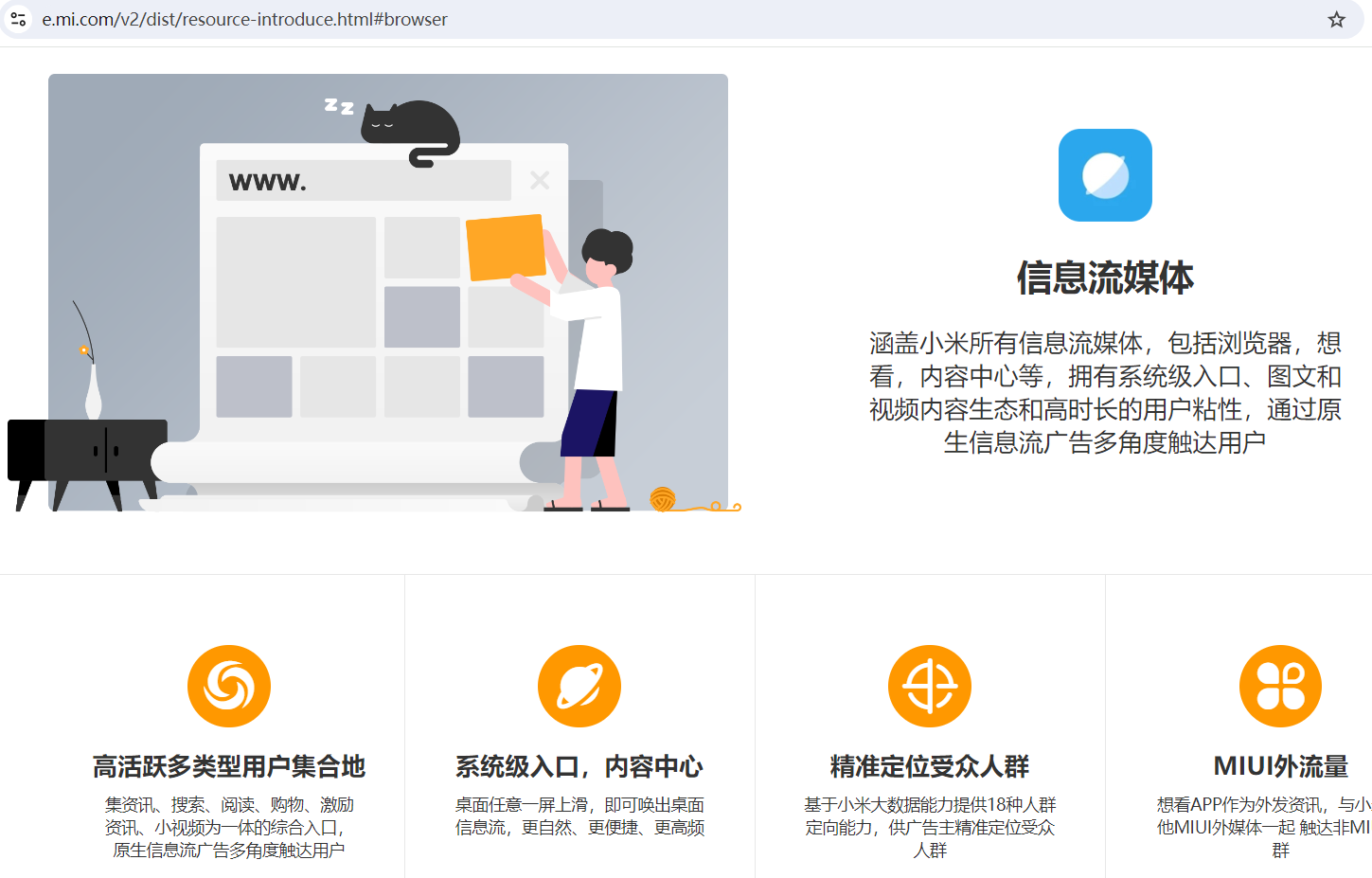1372x878 pixels.
Task: Click the X mark in the illustrated browser
Action: pyautogui.click(x=540, y=180)
